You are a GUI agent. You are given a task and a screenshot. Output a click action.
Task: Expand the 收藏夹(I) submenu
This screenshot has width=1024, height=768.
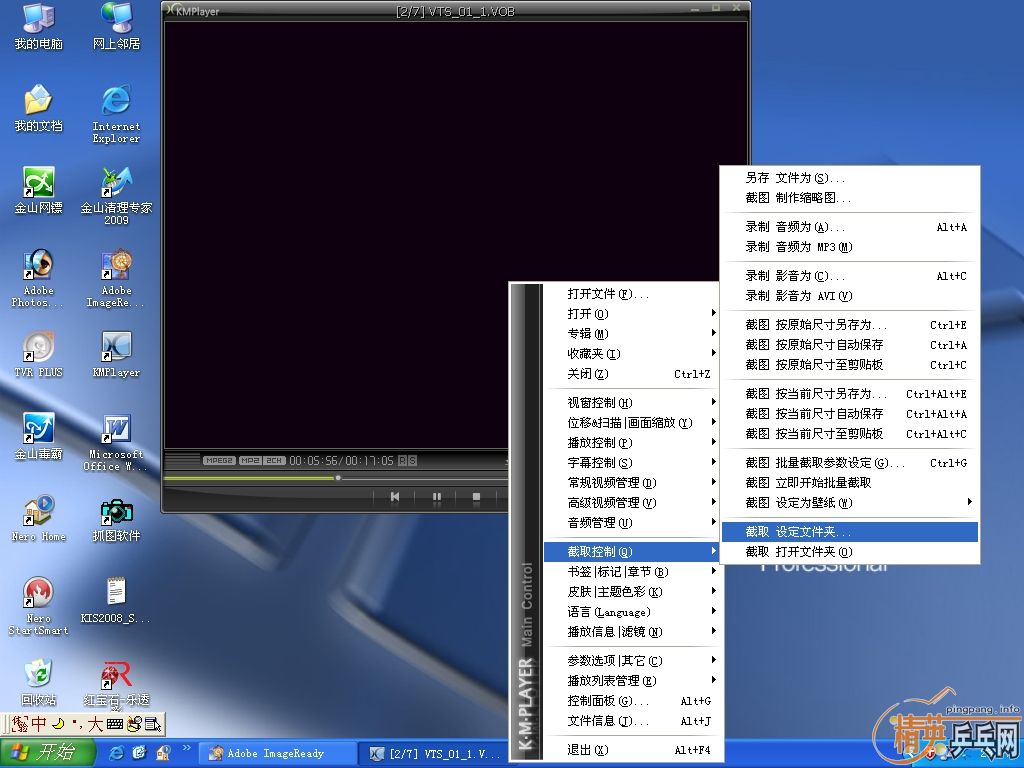pyautogui.click(x=631, y=354)
